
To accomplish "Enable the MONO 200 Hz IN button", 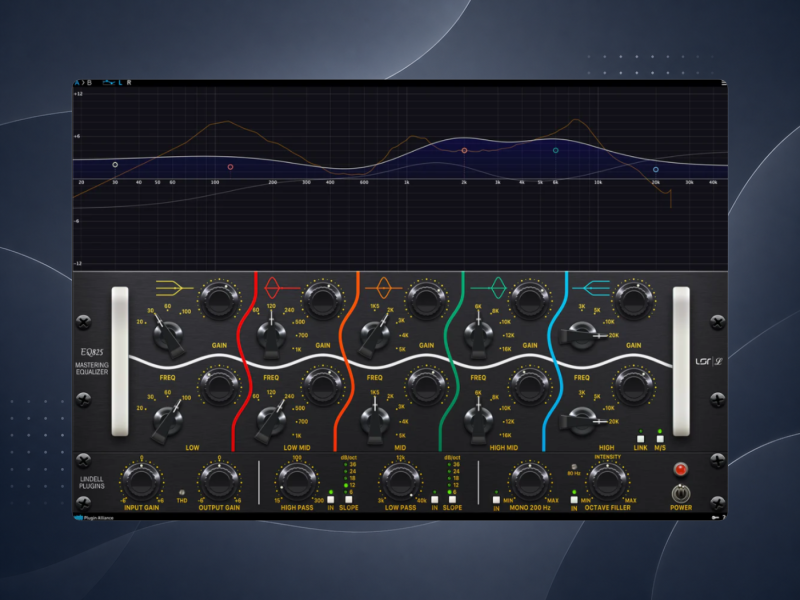I will point(496,499).
